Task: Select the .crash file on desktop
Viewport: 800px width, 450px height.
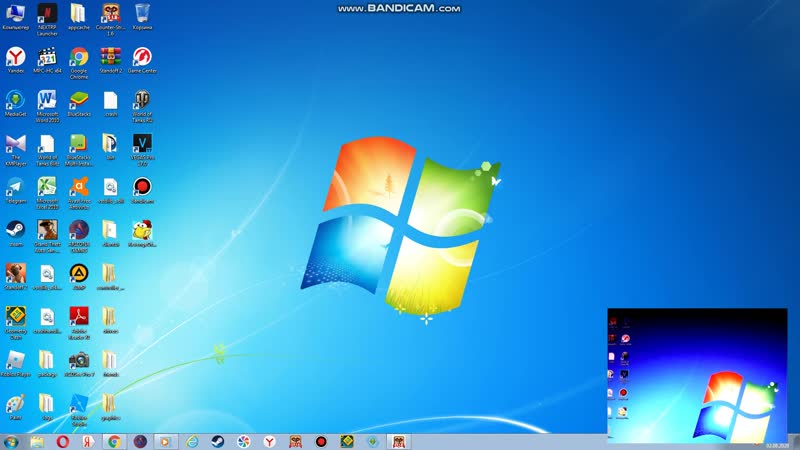Action: (110, 104)
